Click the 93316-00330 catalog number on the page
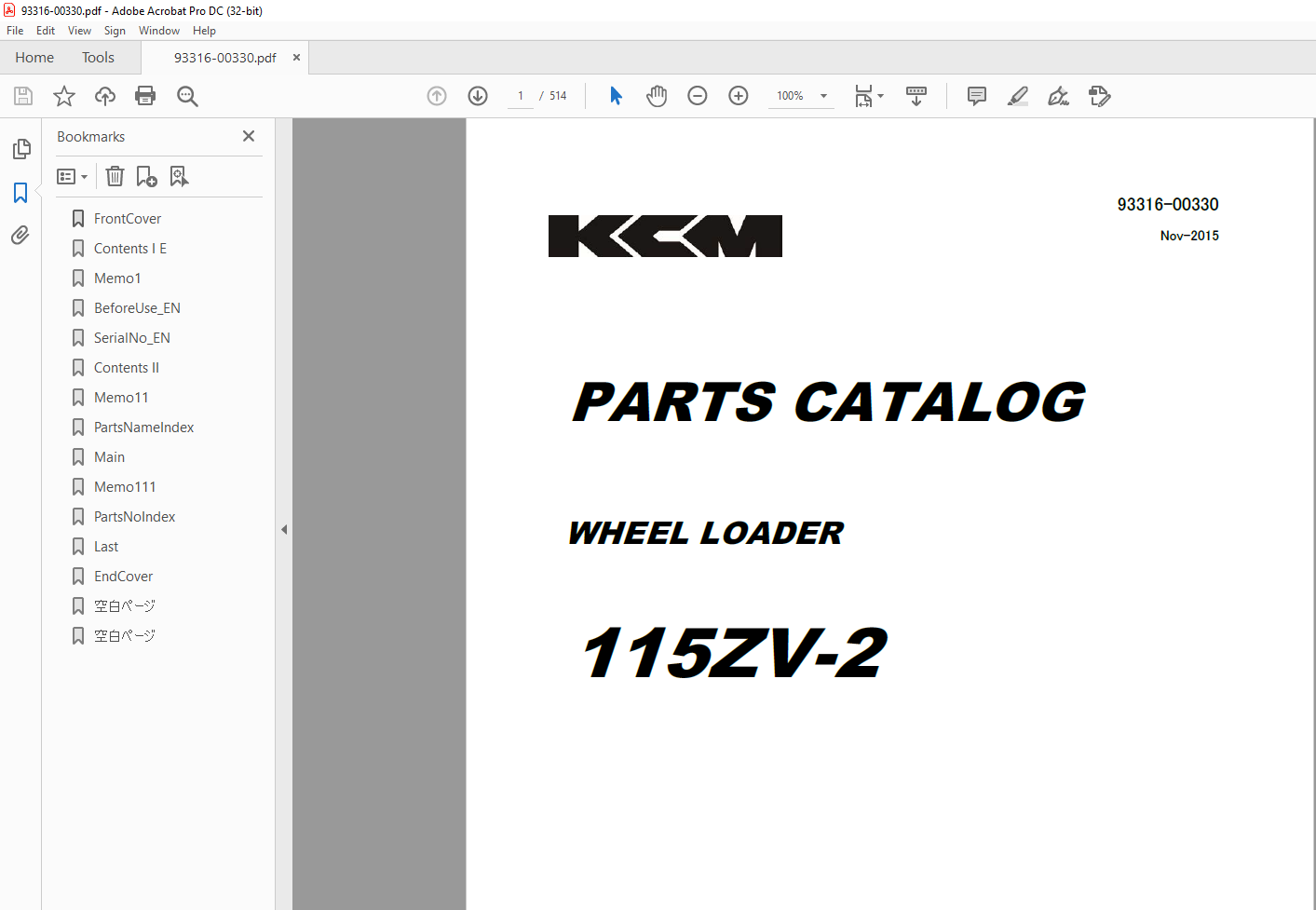Viewport: 1316px width, 910px height. click(x=1168, y=204)
